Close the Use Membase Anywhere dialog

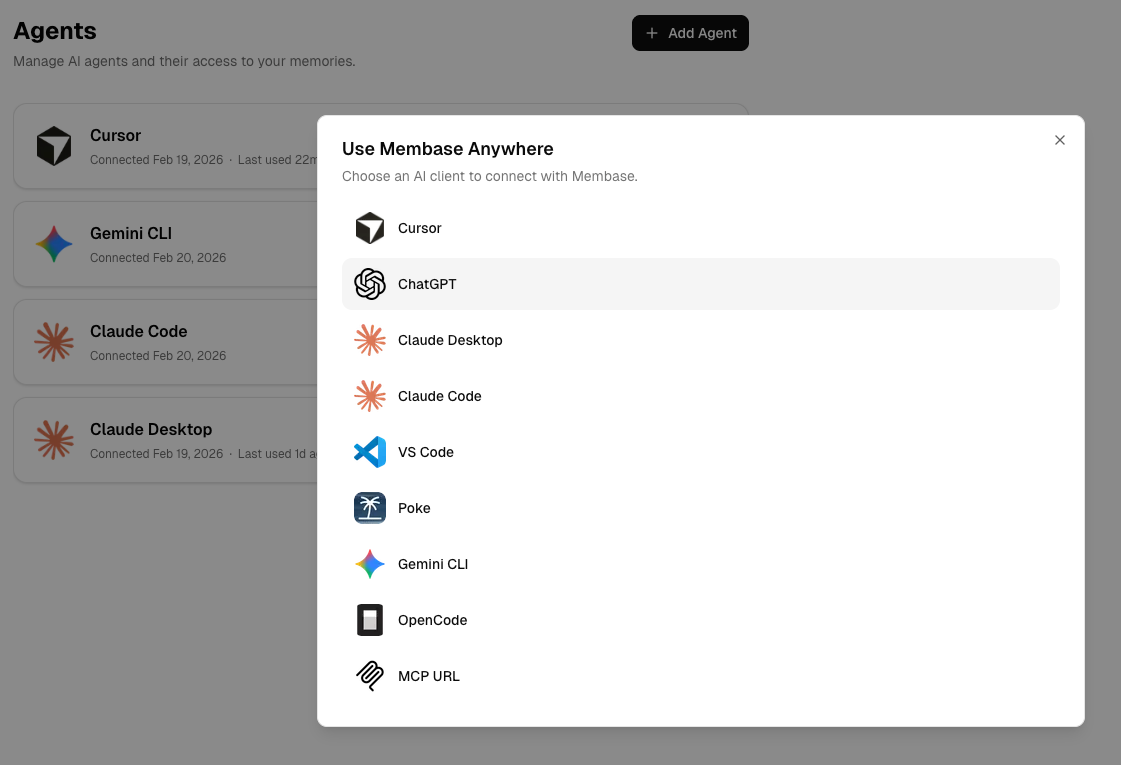1060,140
